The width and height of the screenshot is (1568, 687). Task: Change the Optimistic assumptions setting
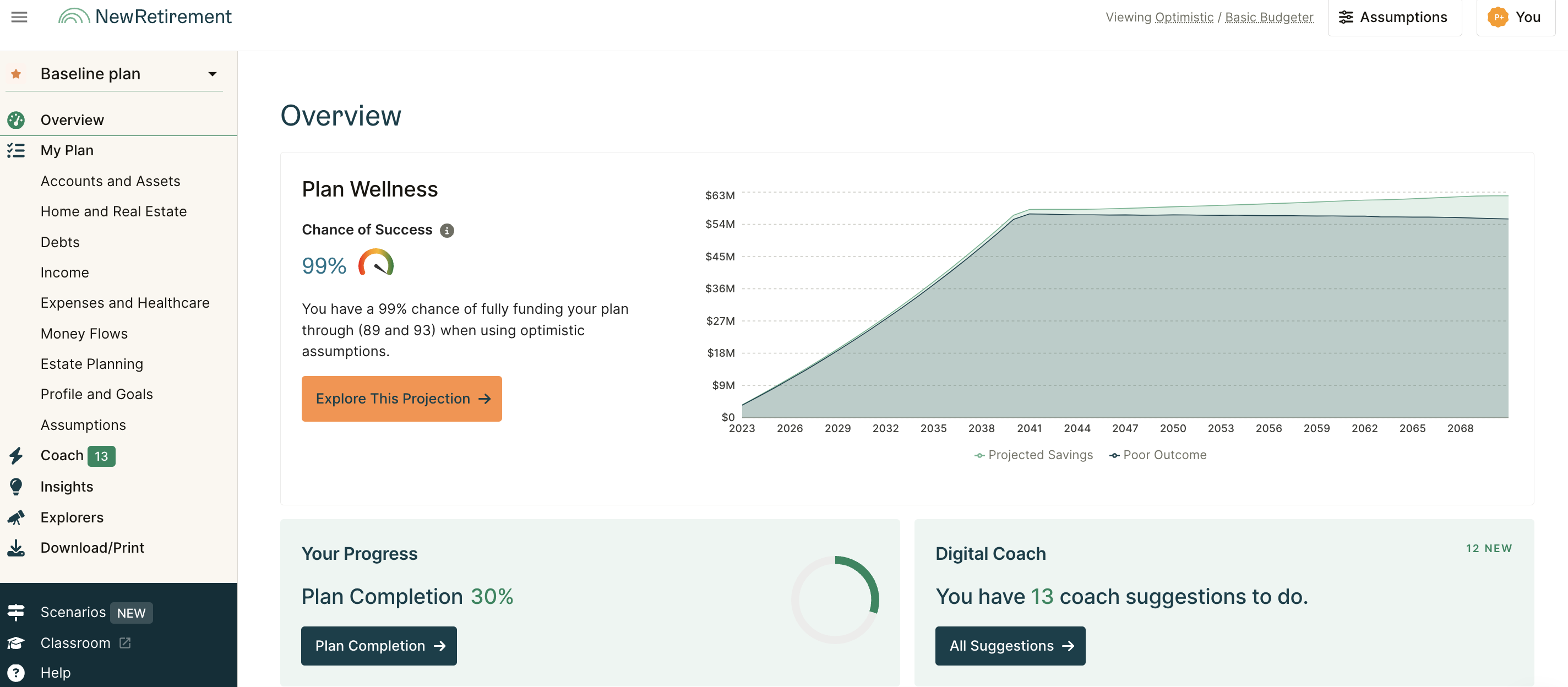click(1184, 17)
